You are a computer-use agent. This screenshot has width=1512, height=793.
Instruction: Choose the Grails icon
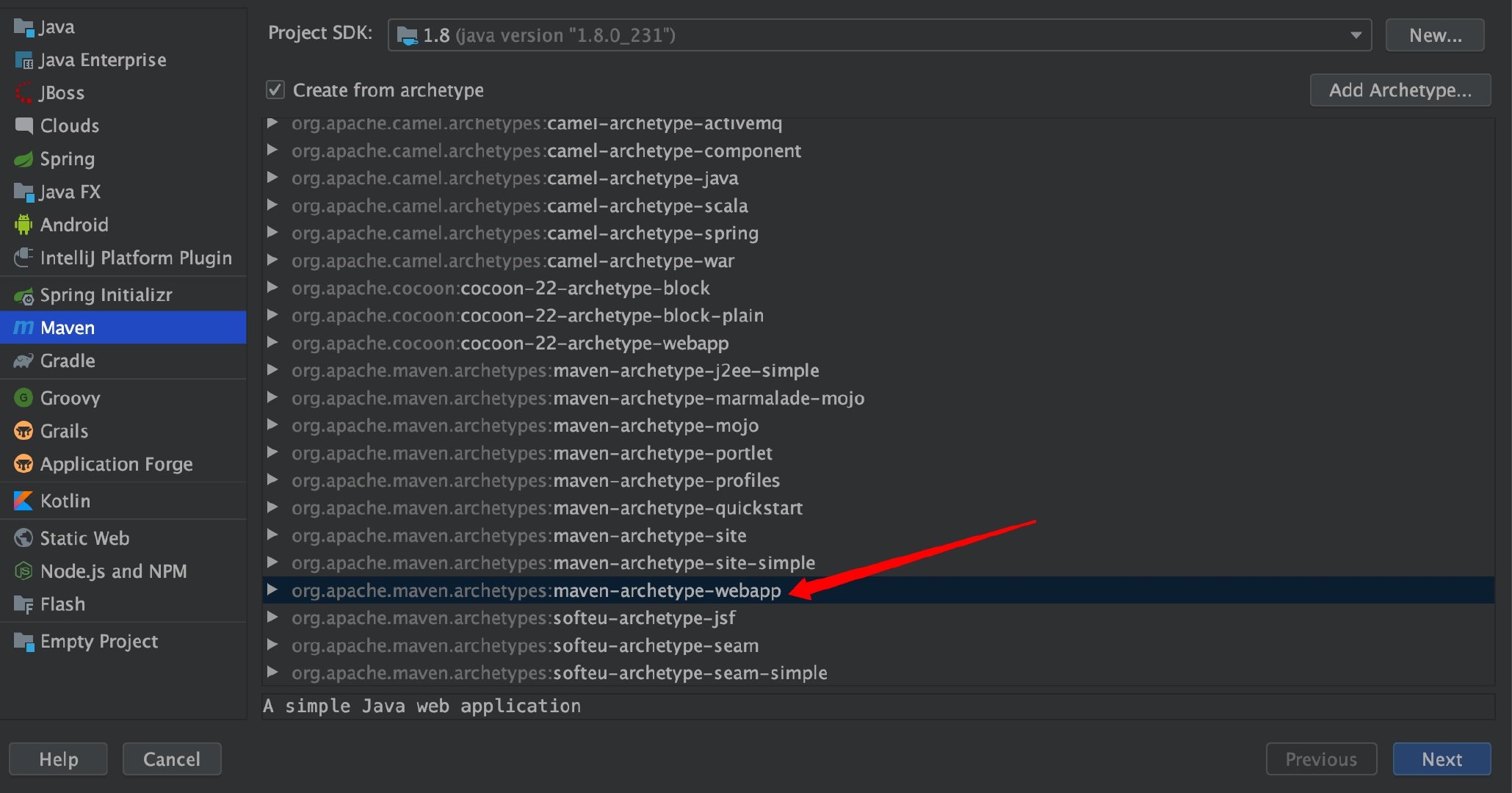pyautogui.click(x=23, y=431)
